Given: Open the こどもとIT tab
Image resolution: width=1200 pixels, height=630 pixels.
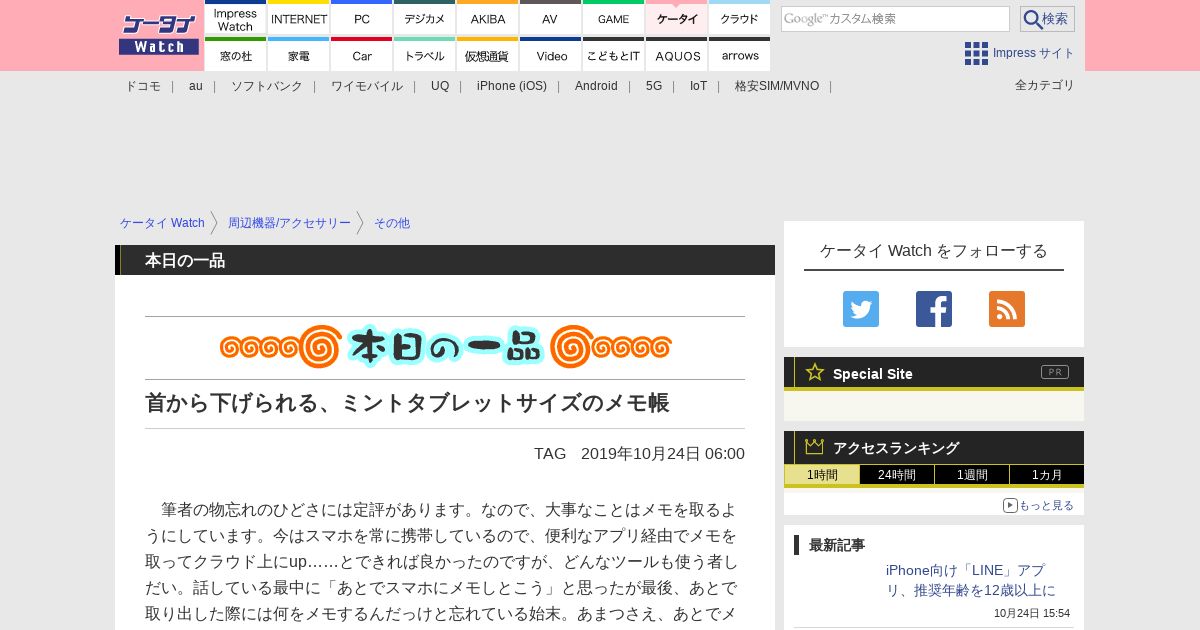Looking at the screenshot, I should (x=614, y=54).
